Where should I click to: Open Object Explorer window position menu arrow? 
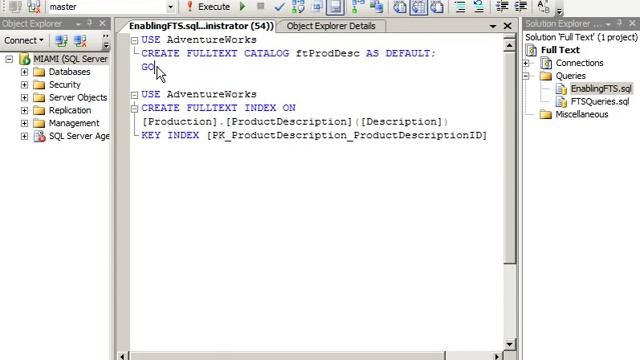(x=78, y=24)
